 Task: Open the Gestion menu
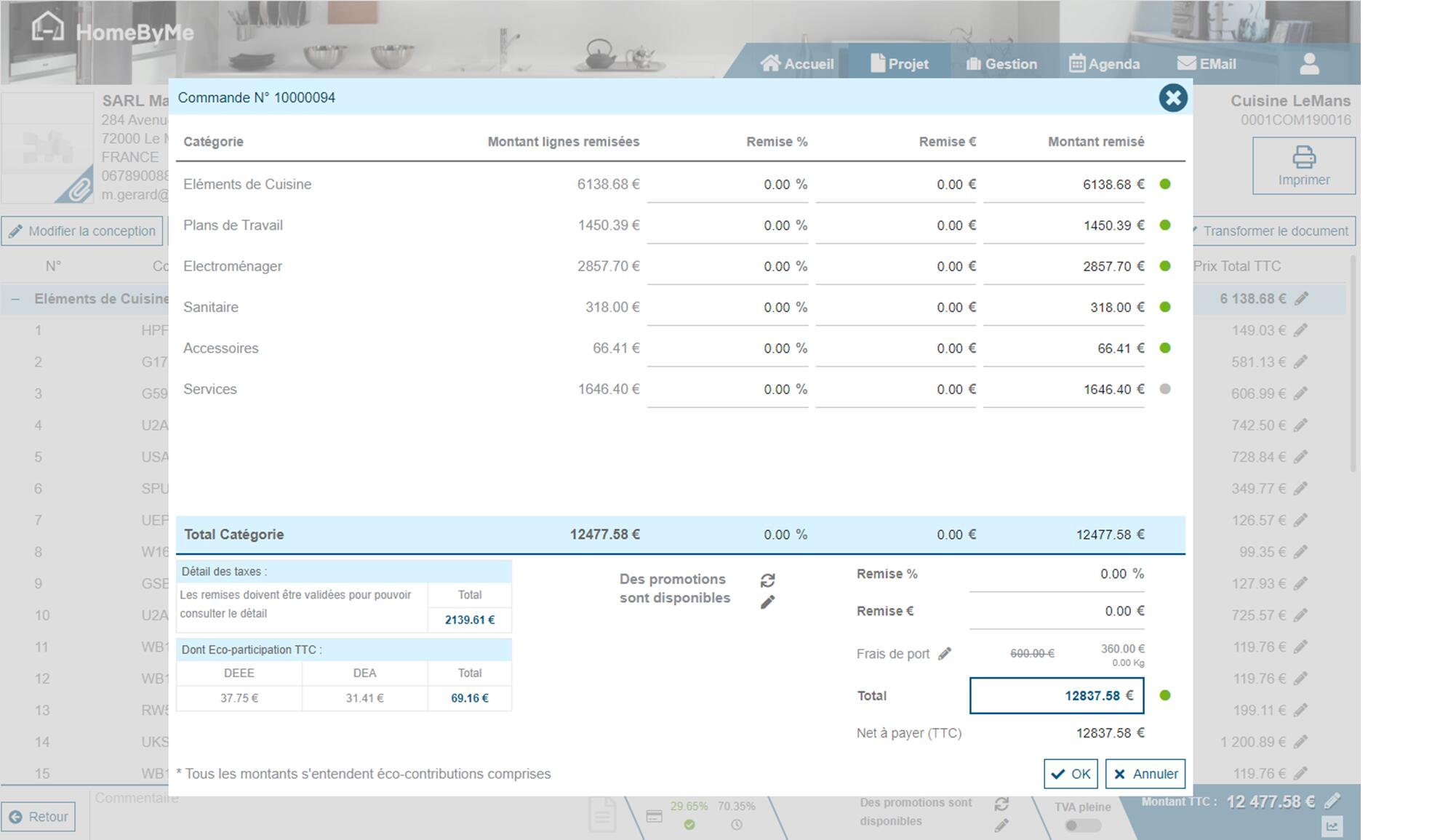point(1001,64)
